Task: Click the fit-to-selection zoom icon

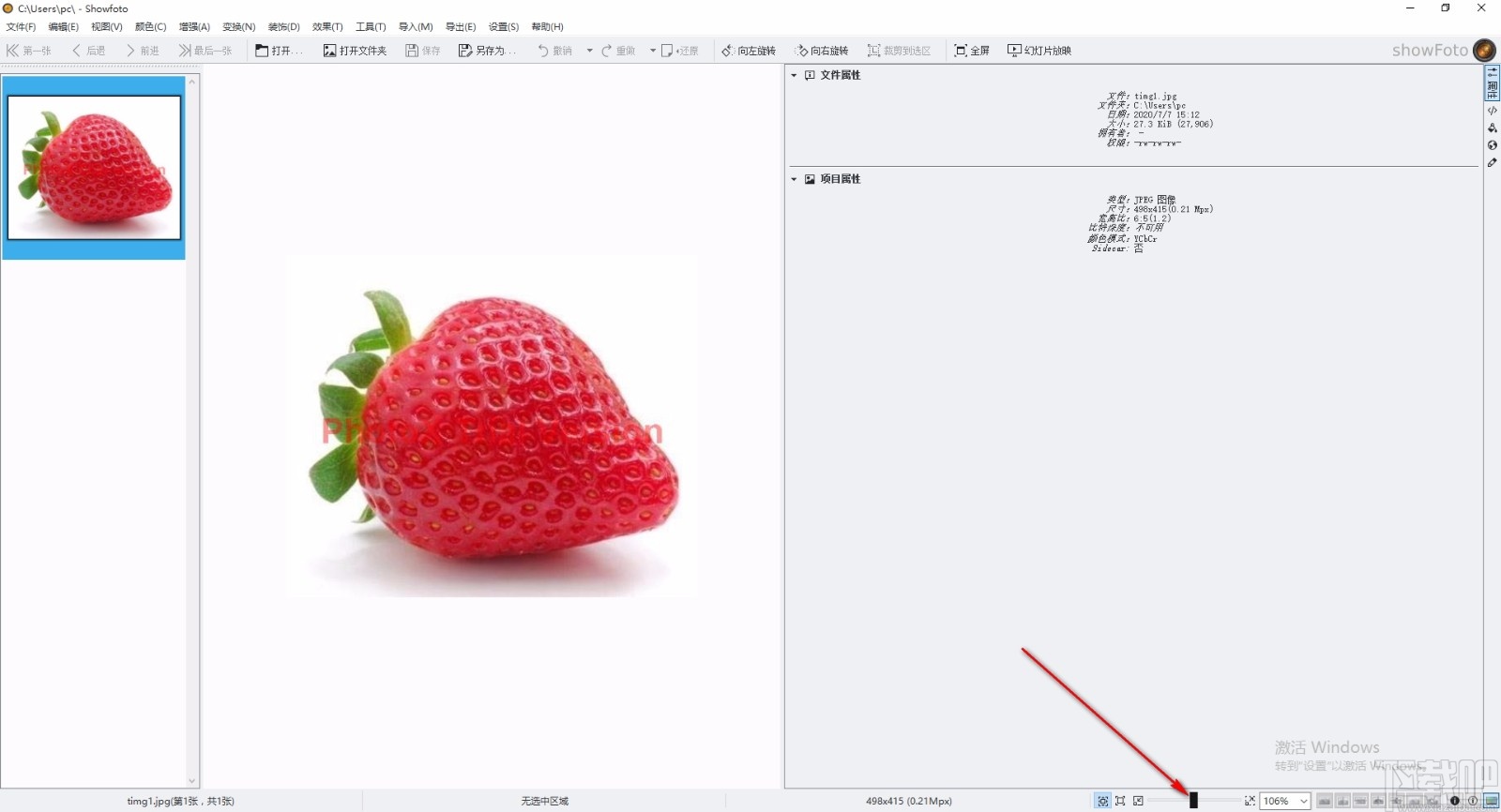Action: point(1120,801)
